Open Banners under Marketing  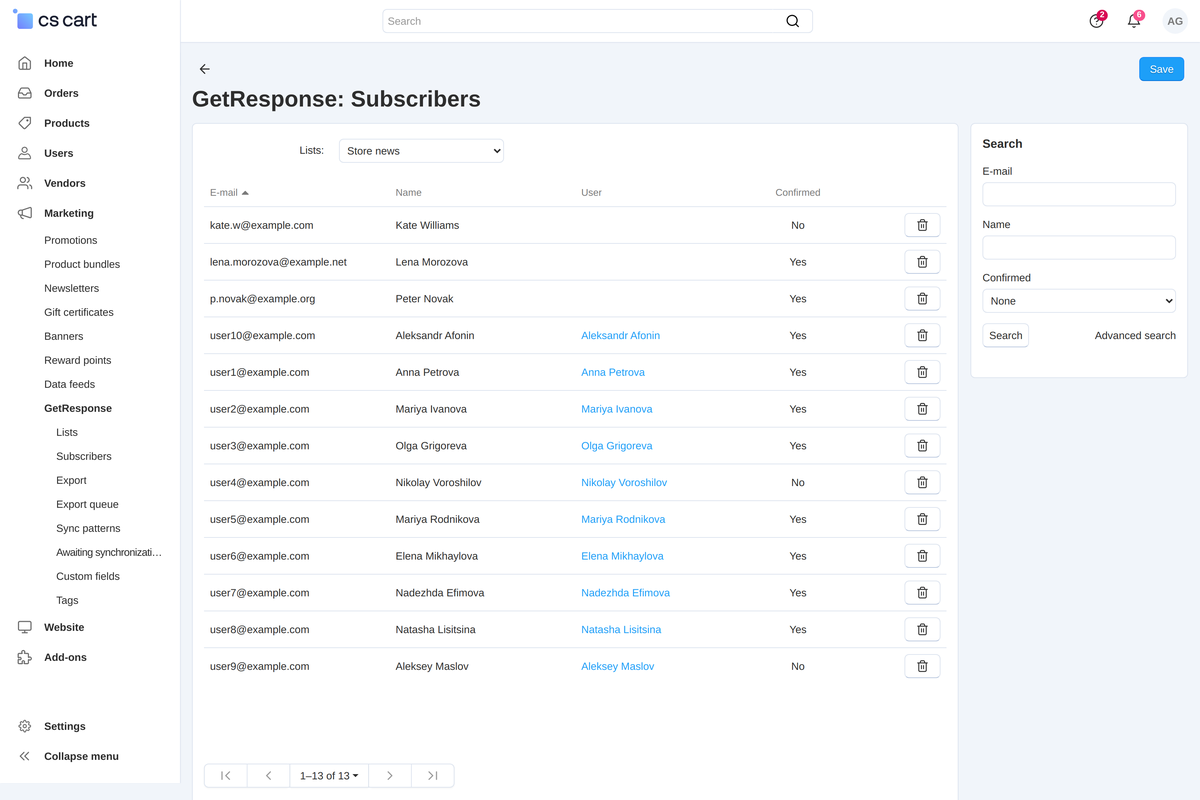point(64,336)
